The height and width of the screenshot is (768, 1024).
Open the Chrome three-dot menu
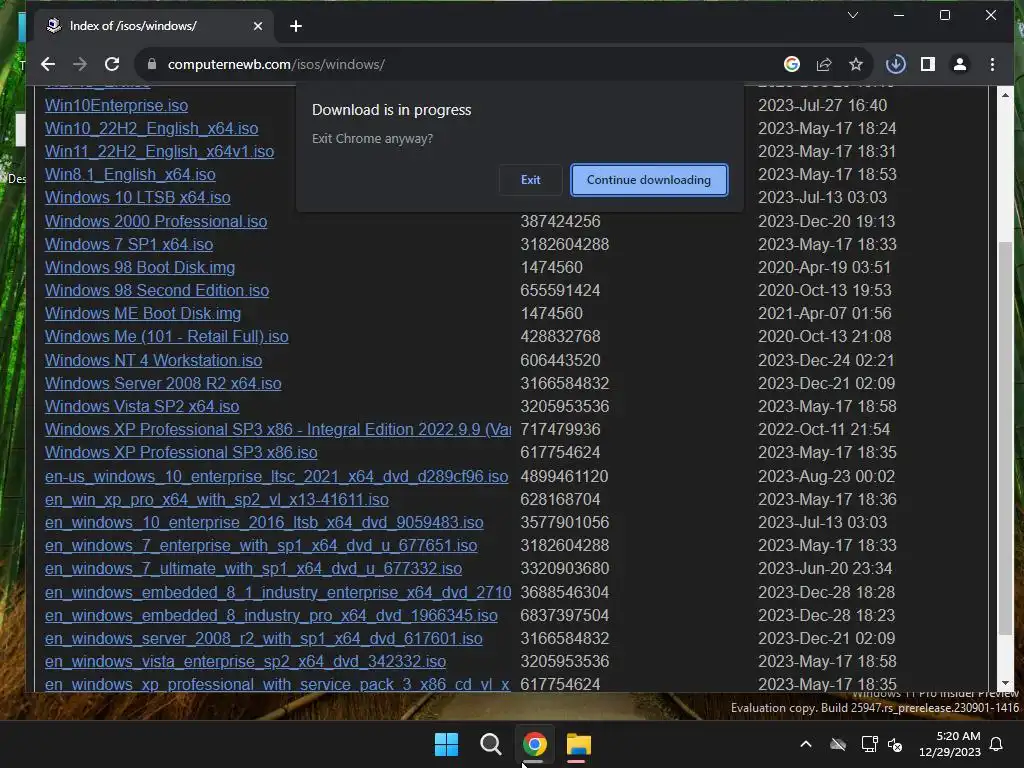pos(992,64)
